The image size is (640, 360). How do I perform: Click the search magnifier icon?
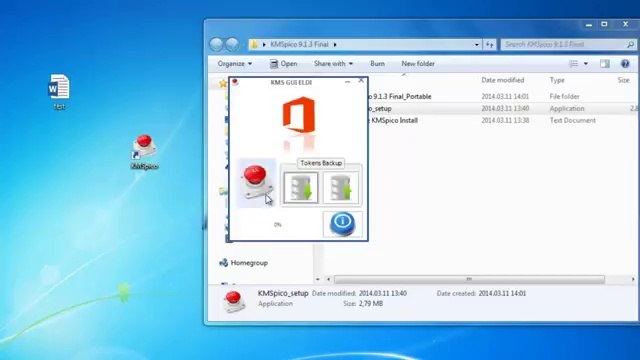(630, 44)
